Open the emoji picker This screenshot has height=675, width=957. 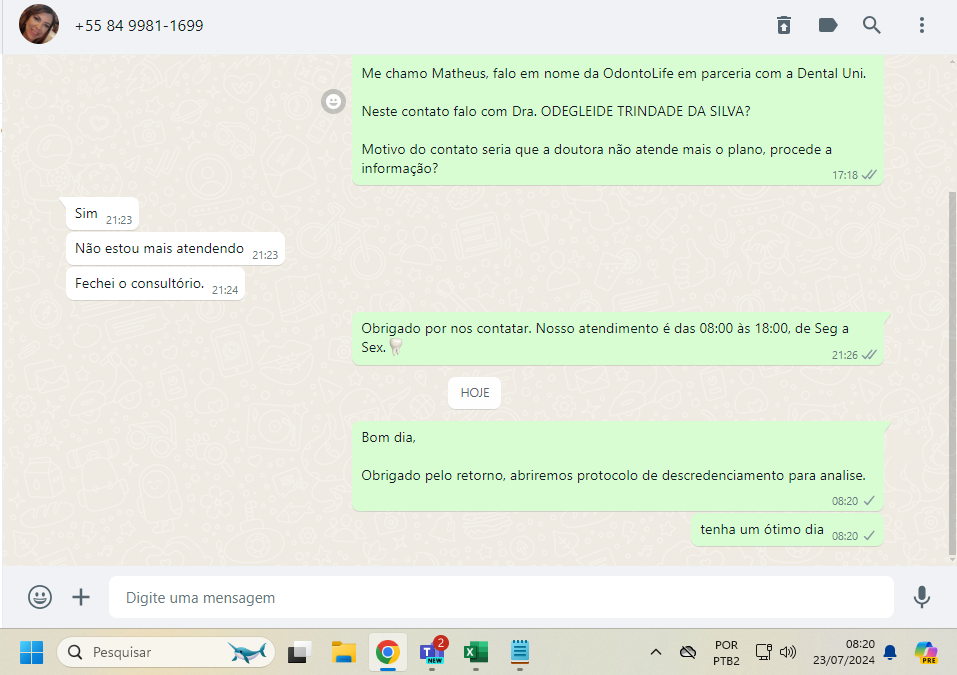tap(40, 597)
